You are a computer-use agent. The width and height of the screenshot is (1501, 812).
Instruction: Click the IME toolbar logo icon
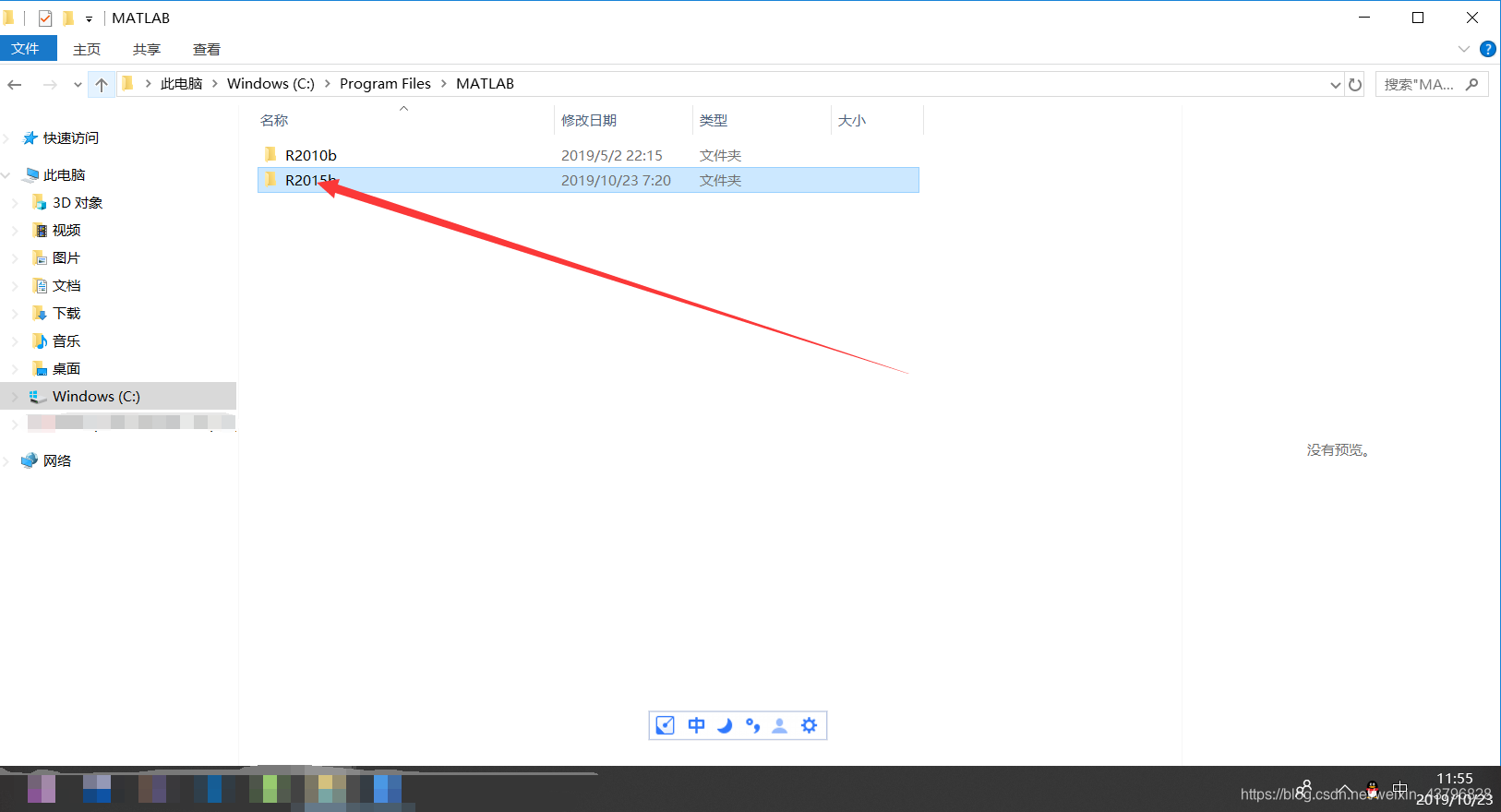click(x=666, y=726)
